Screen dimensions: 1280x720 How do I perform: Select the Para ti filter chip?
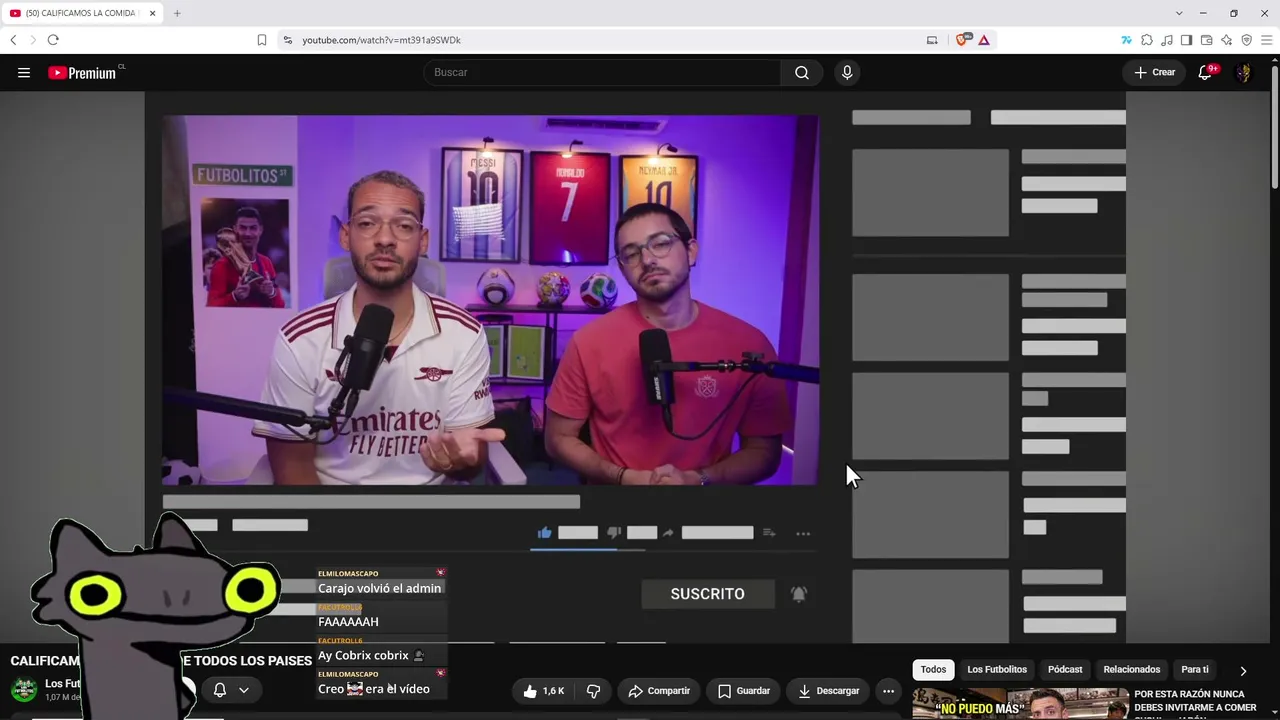click(1195, 670)
